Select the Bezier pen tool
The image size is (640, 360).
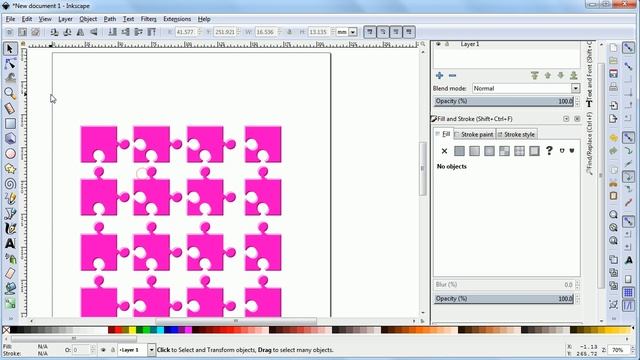click(x=10, y=213)
